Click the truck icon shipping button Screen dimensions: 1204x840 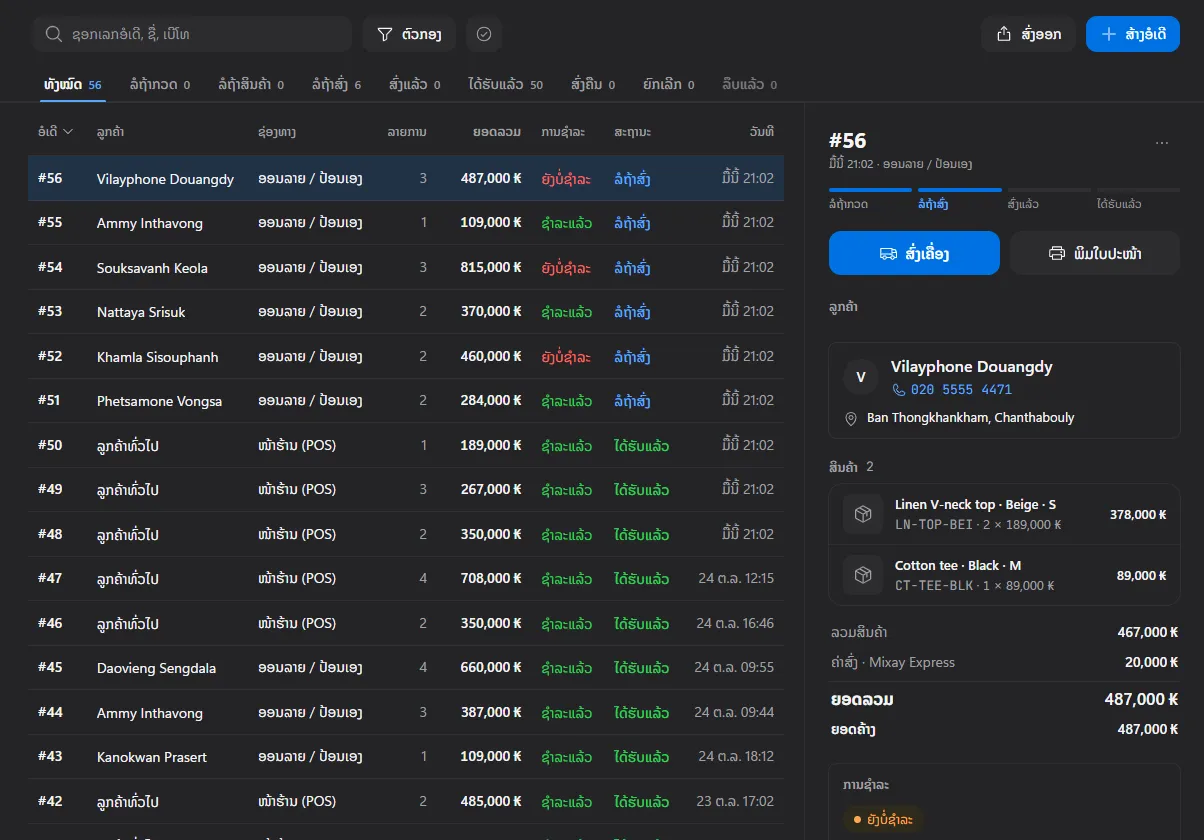point(914,253)
